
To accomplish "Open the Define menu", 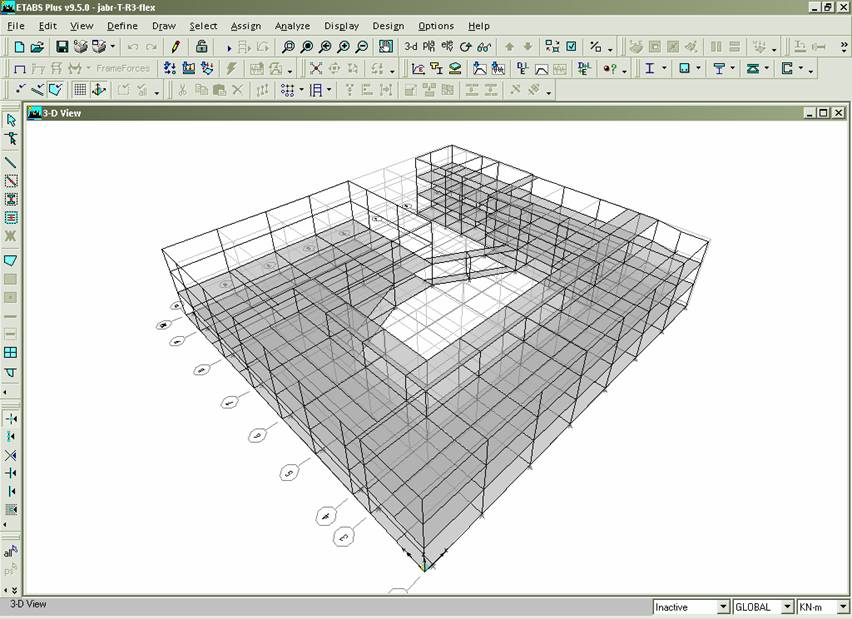I will point(122,26).
